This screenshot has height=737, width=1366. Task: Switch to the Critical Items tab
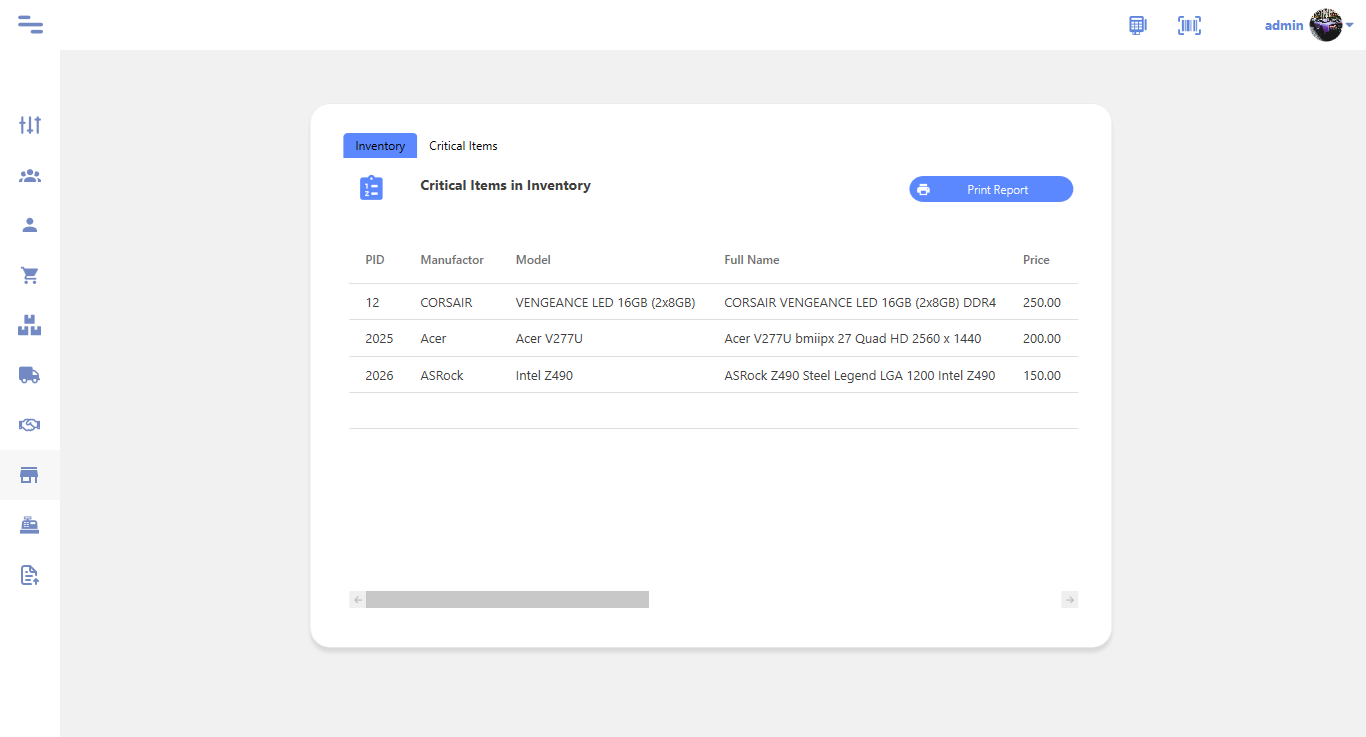tap(463, 146)
